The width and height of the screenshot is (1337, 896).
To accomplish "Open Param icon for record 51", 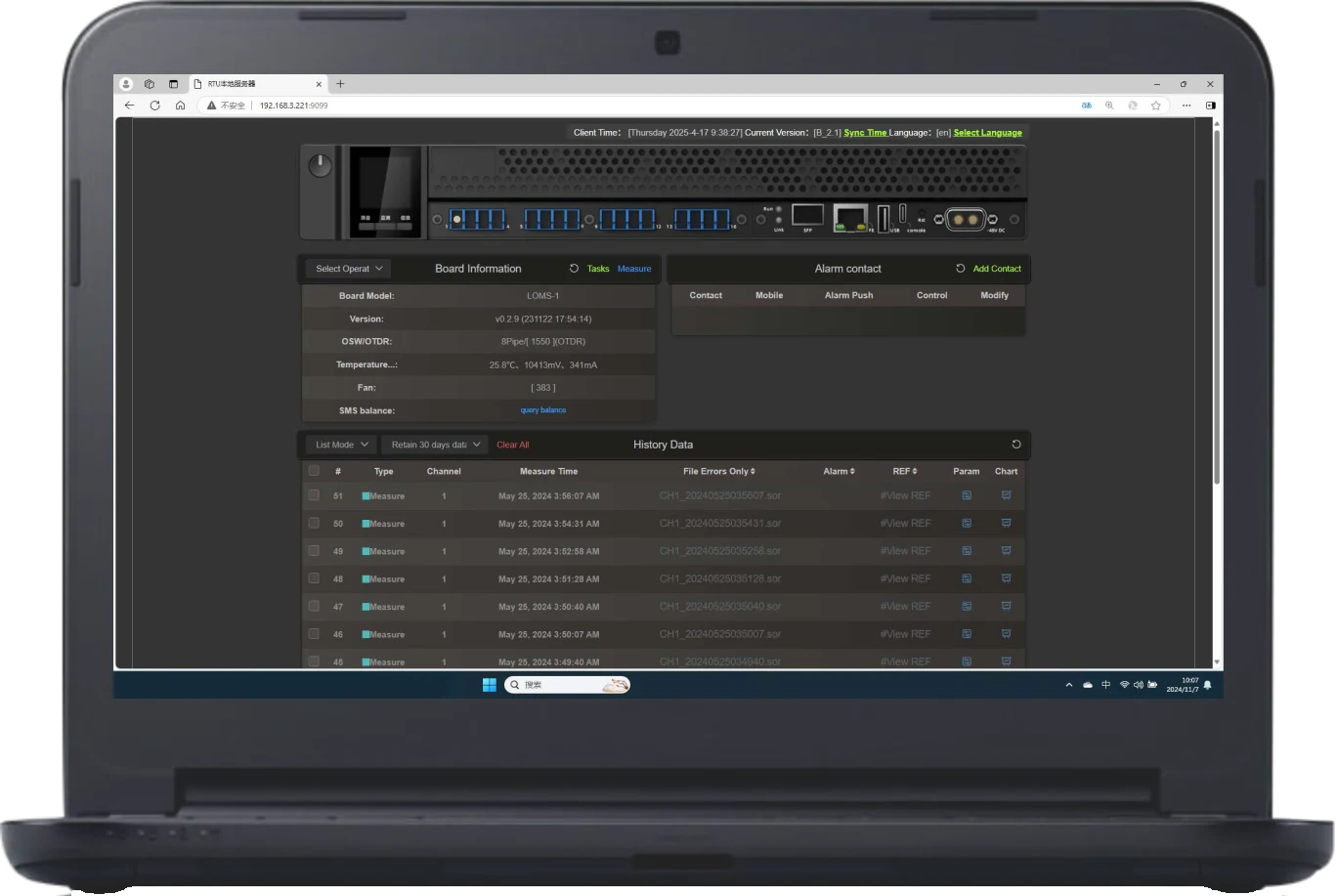I will pyautogui.click(x=967, y=495).
